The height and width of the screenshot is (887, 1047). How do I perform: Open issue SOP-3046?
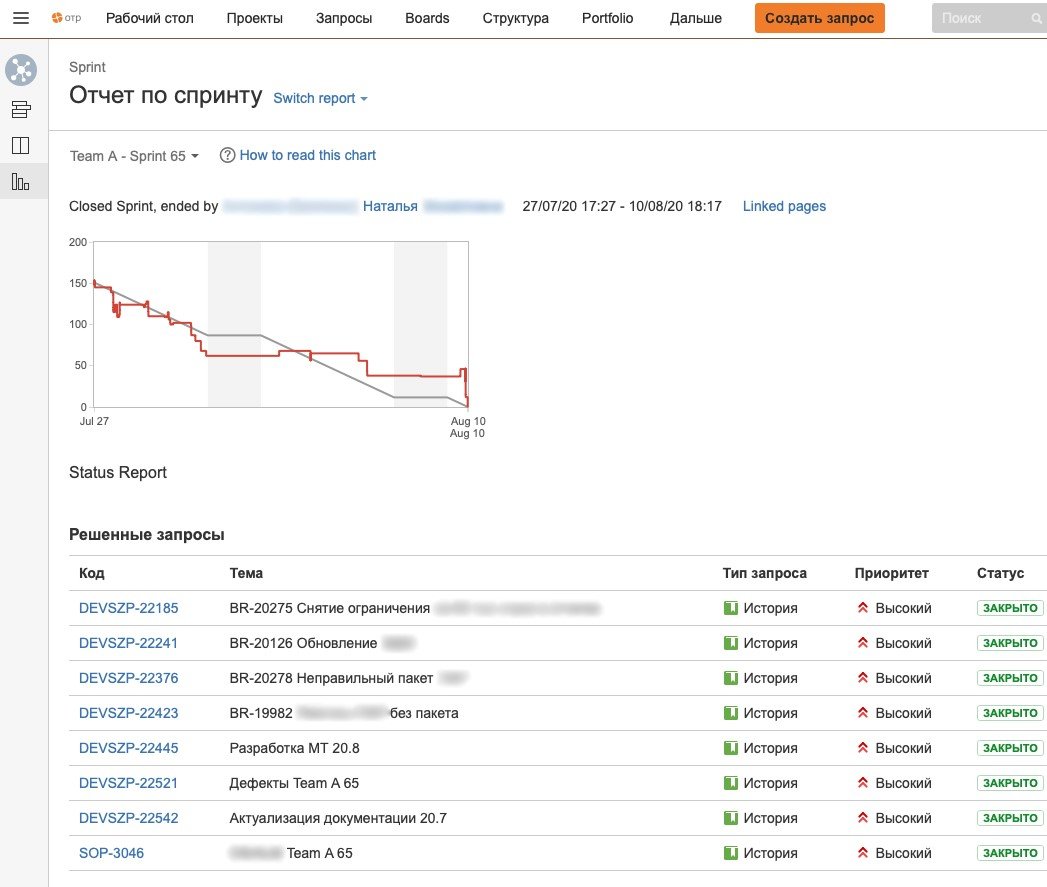click(111, 853)
